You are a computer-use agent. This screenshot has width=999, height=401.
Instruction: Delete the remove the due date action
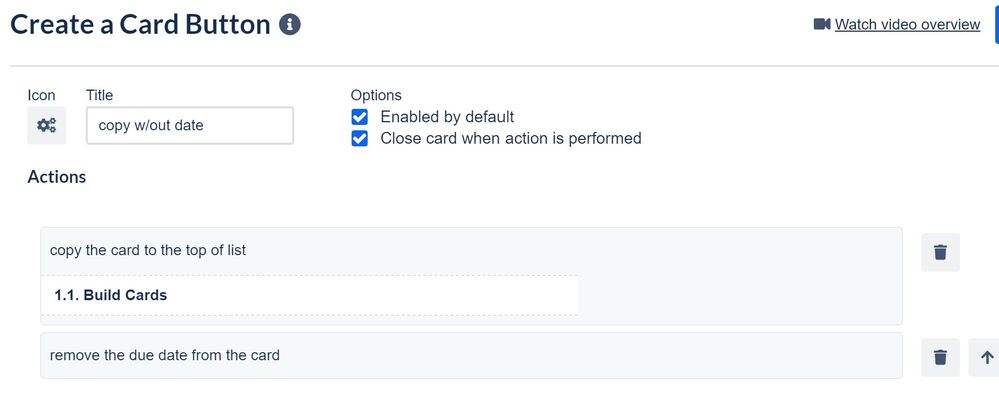point(940,358)
